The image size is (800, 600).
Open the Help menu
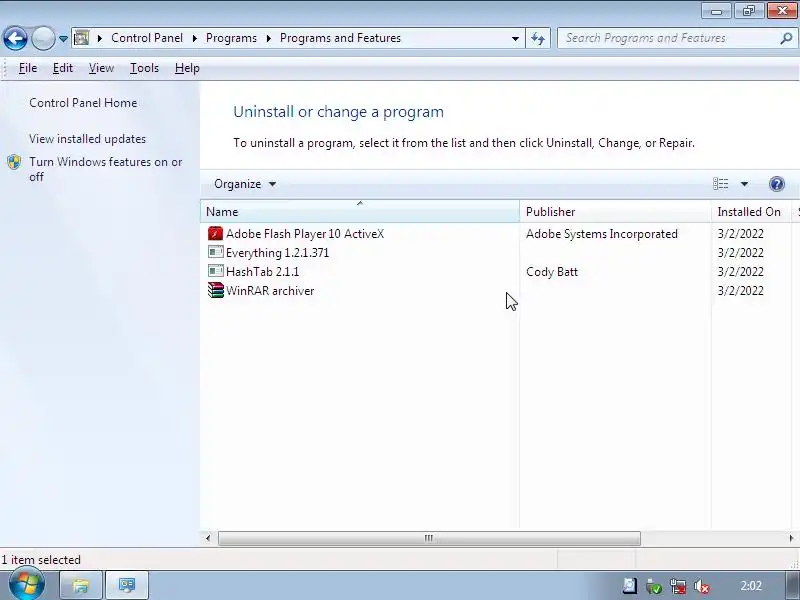[187, 68]
